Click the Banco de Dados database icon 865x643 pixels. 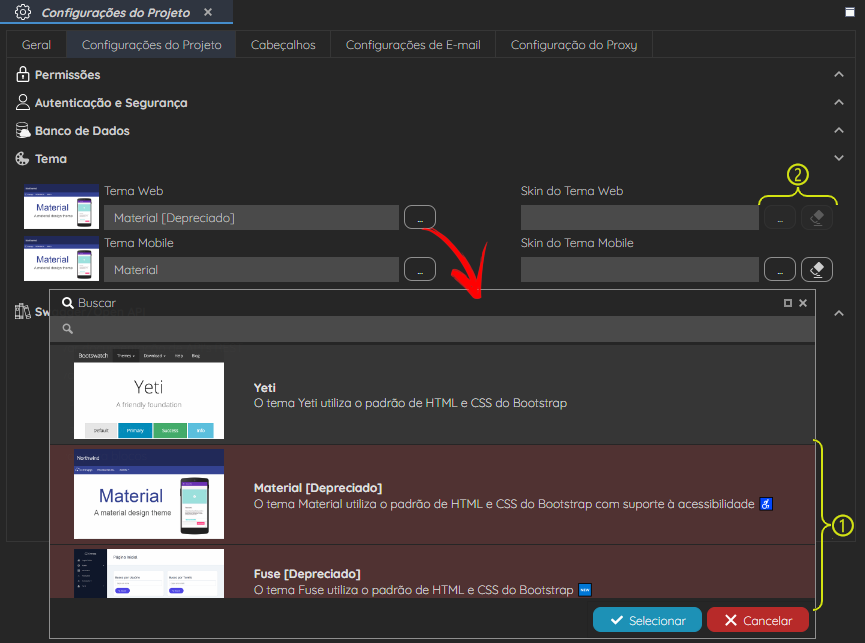pos(23,130)
